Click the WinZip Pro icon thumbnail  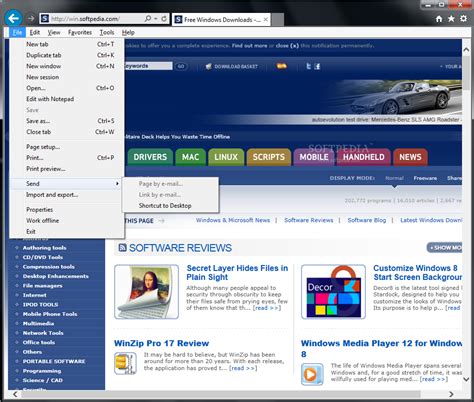[125, 363]
